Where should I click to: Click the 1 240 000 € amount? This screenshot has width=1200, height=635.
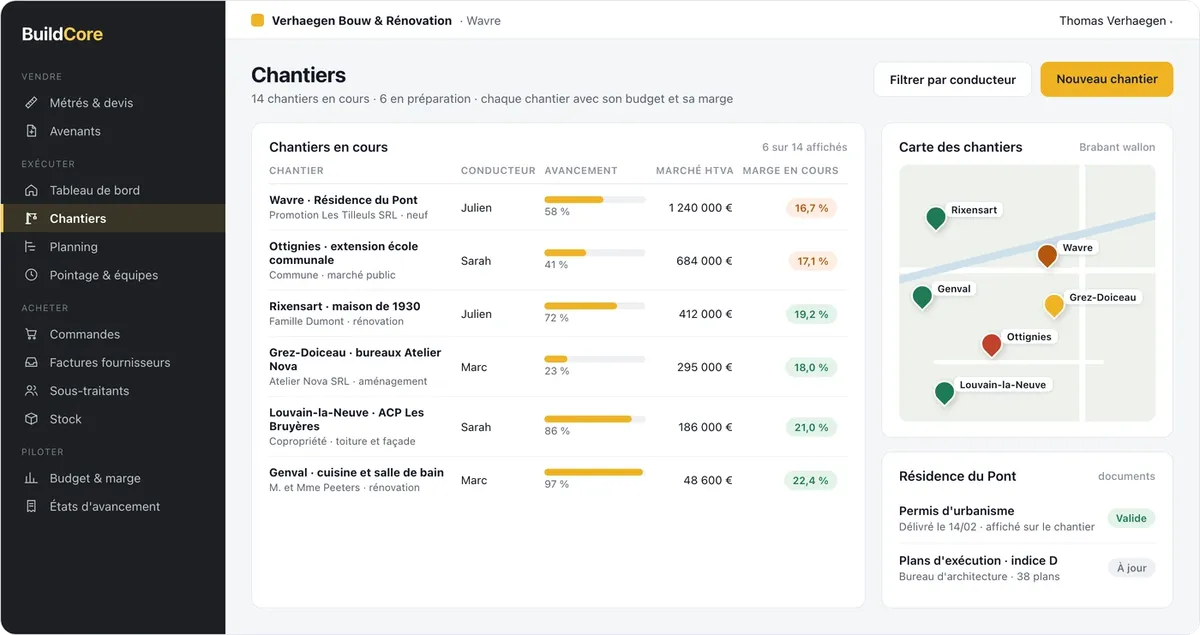(x=700, y=208)
